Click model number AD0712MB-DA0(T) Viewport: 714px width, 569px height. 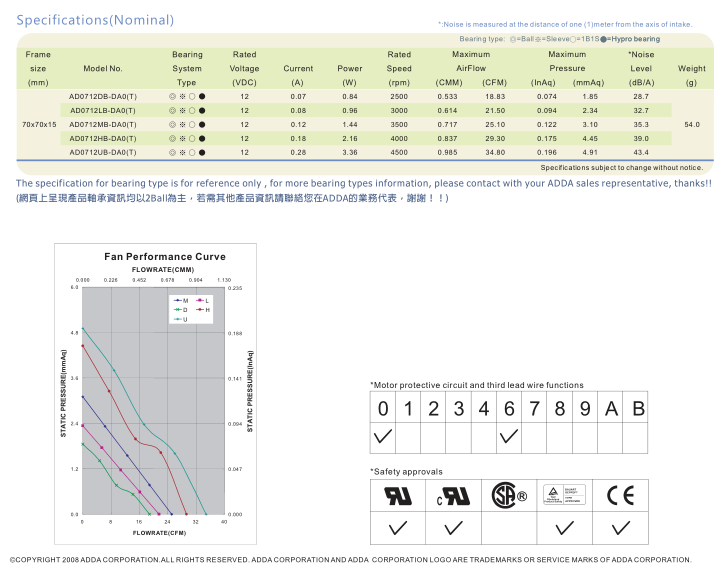click(x=103, y=125)
